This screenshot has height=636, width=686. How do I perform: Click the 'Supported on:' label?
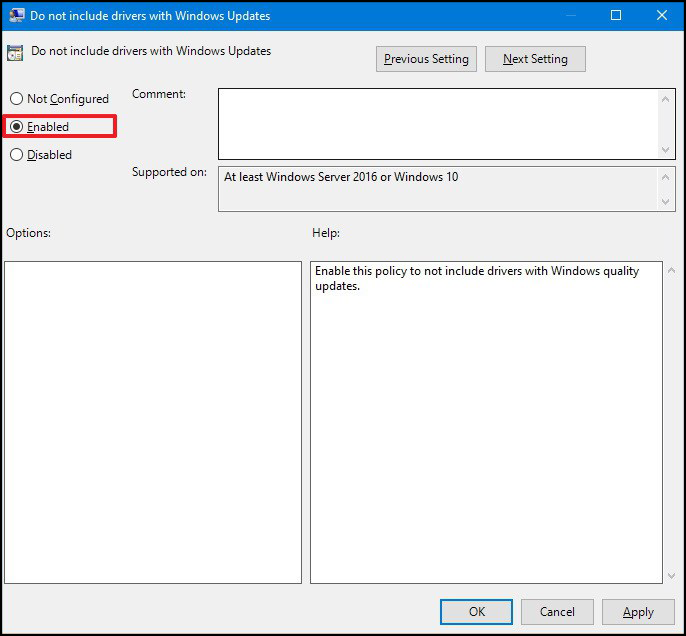(x=169, y=172)
